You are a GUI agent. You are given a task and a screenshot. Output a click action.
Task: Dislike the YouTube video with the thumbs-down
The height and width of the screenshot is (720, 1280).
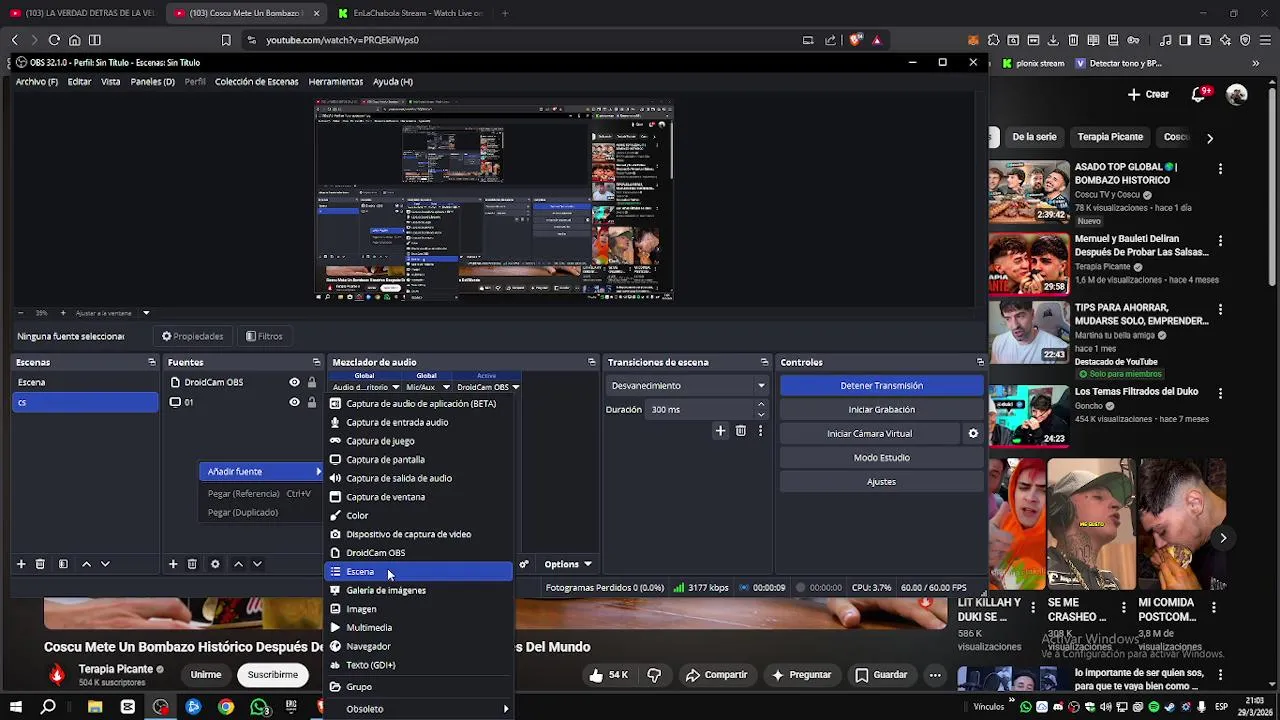coord(654,675)
